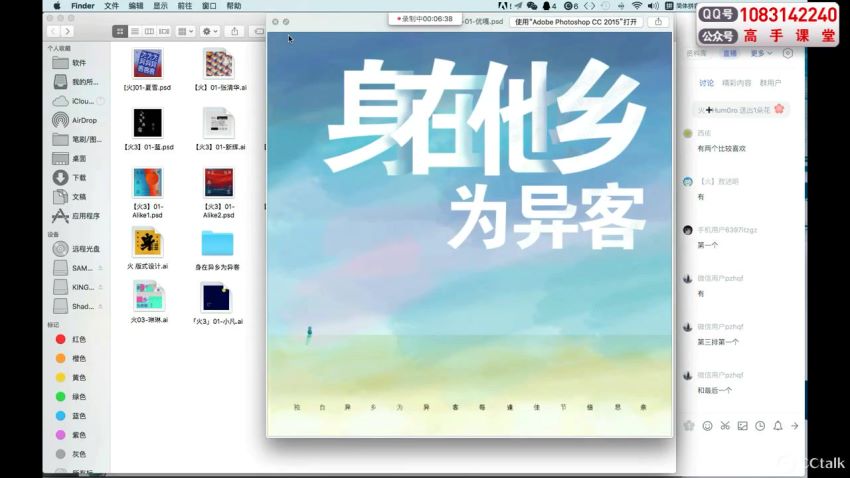
Task: Switch the Finder to Cover Flow view
Action: click(x=164, y=31)
